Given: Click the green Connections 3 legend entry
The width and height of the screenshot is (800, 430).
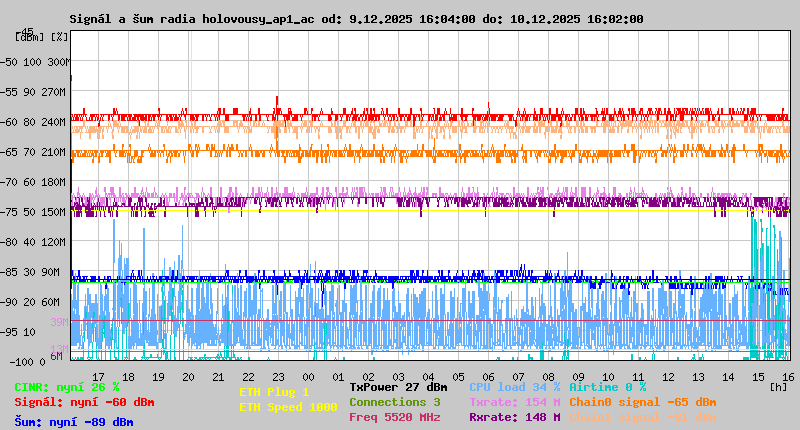Looking at the screenshot, I should click(x=394, y=402).
